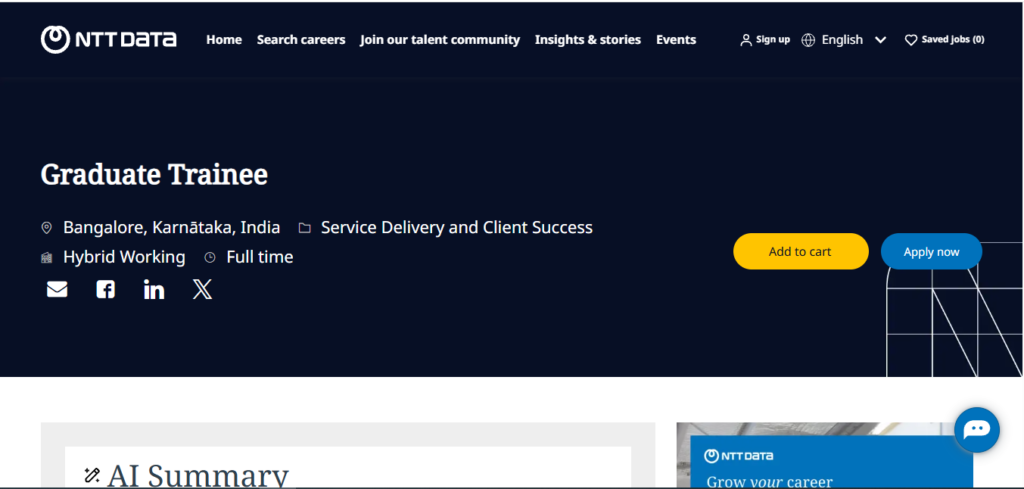The width and height of the screenshot is (1024, 489).
Task: Click the AI Summary heading
Action: tap(198, 475)
